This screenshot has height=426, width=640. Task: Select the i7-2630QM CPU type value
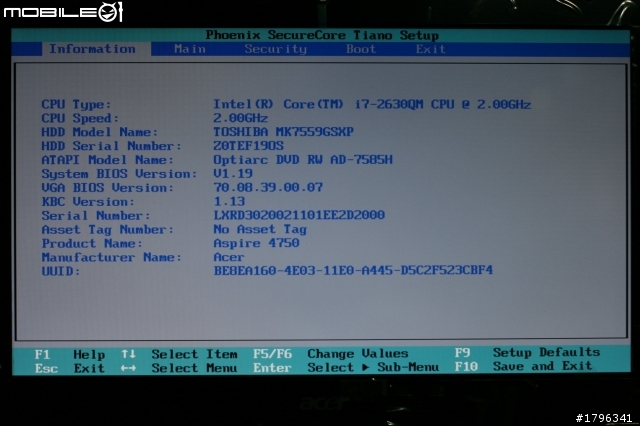click(372, 104)
